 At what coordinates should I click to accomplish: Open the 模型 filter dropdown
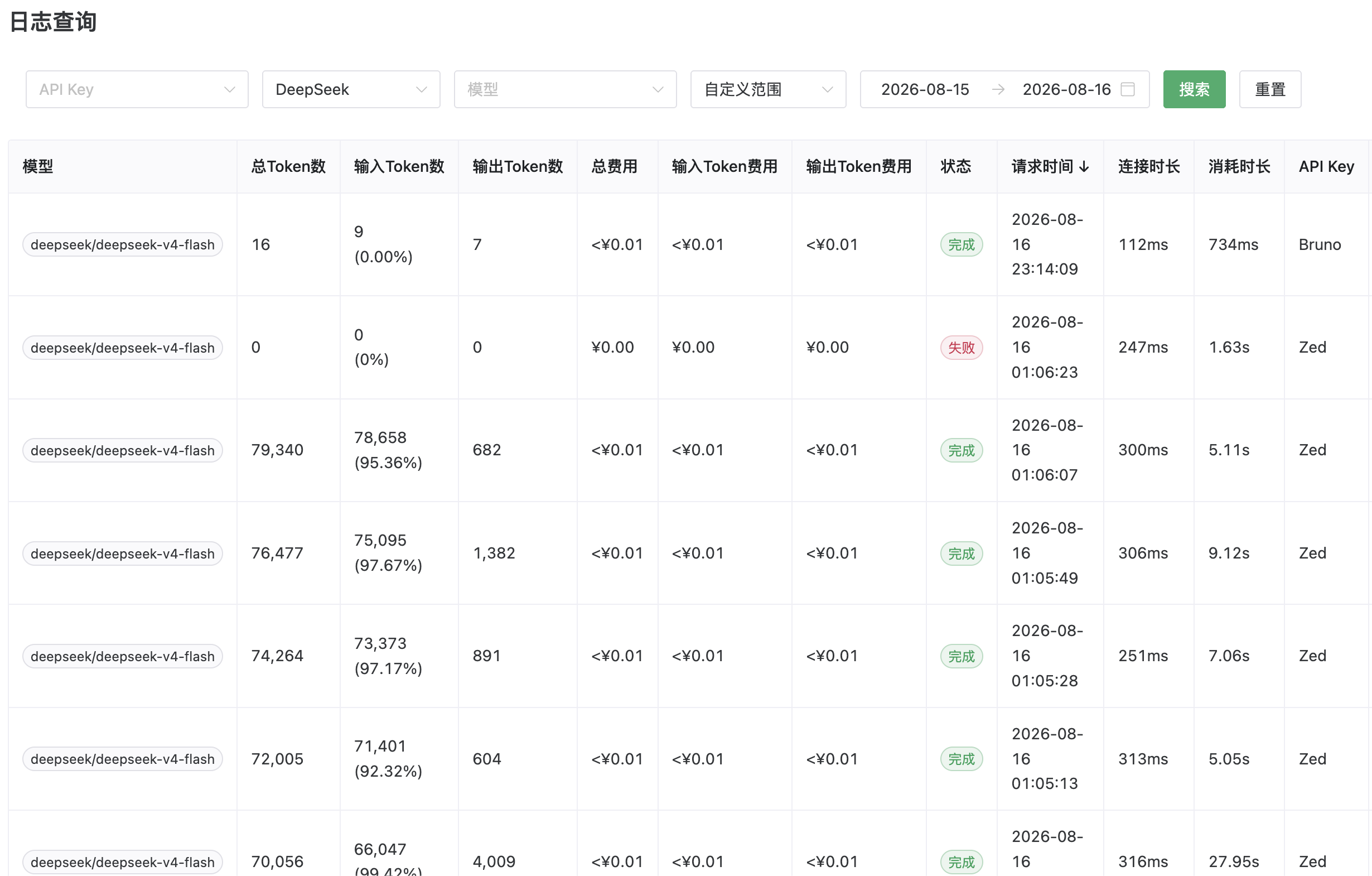[565, 89]
